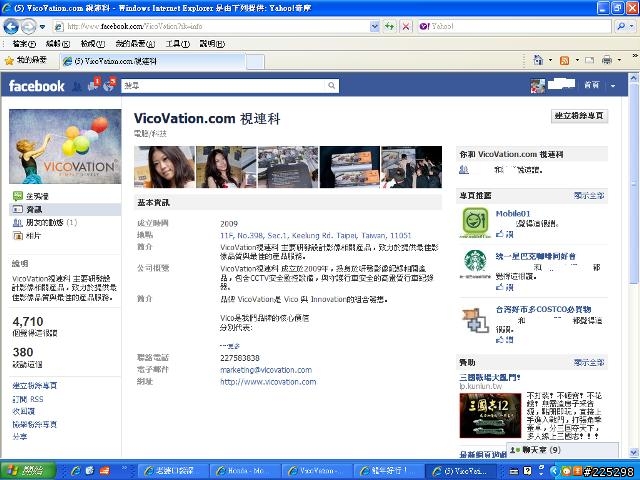The image size is (640, 480).
Task: Open the 編輯(E) Edit menu
Action: 58,44
